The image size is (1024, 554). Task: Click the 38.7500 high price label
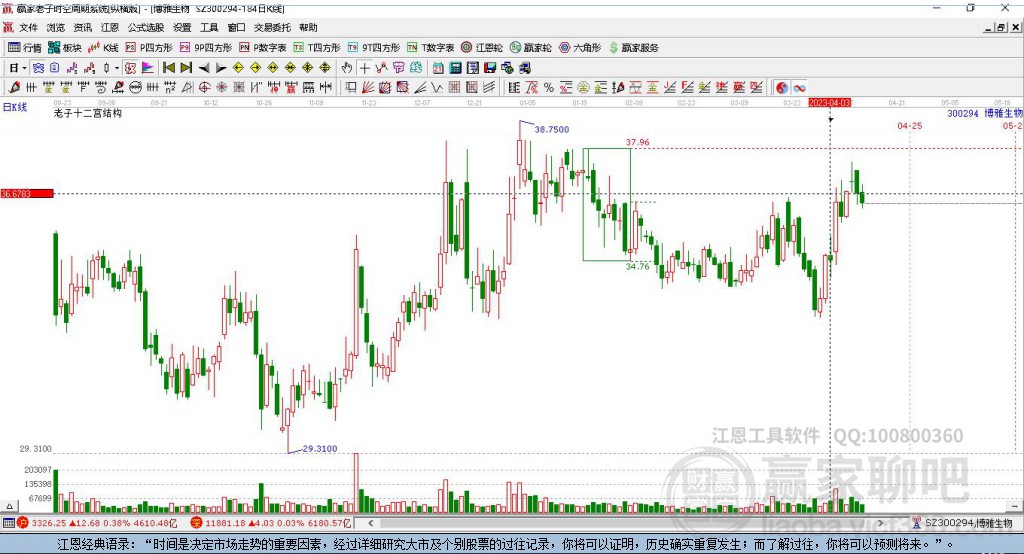[552, 129]
